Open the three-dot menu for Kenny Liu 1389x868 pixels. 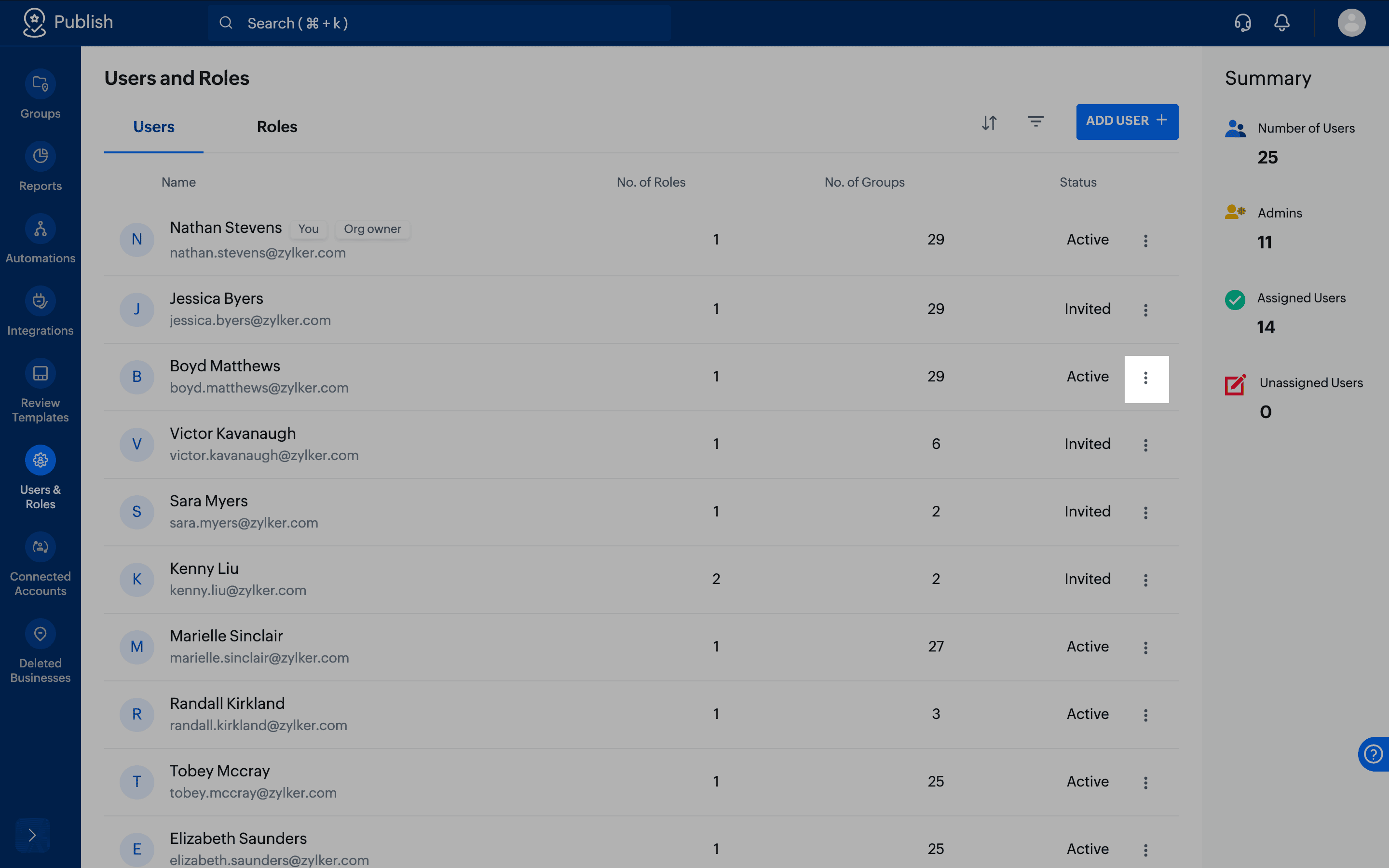pyautogui.click(x=1145, y=581)
